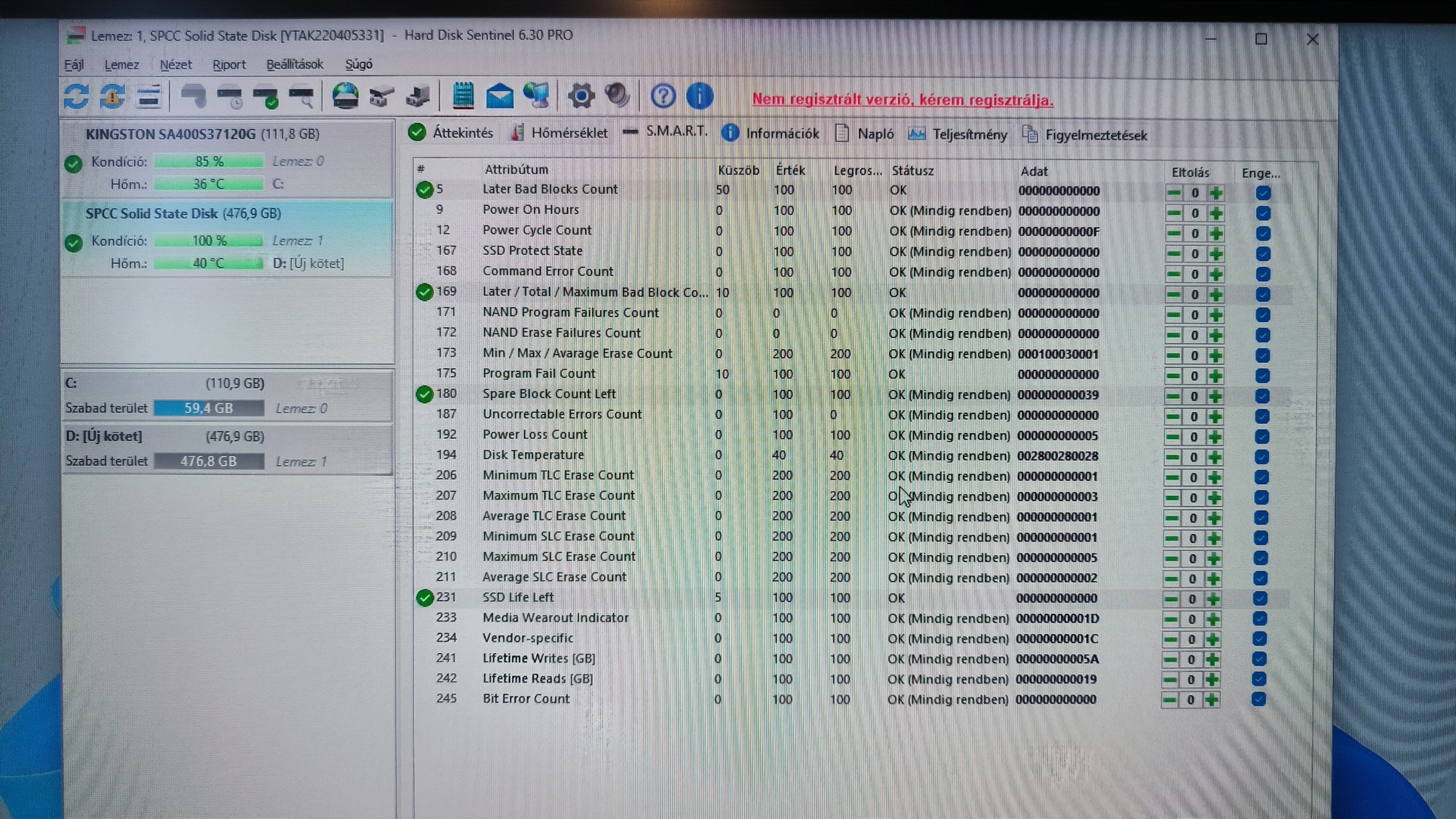This screenshot has height=819, width=1456.
Task: Toggle the enable checkbox for Bit Error Count
Action: coord(1258,700)
